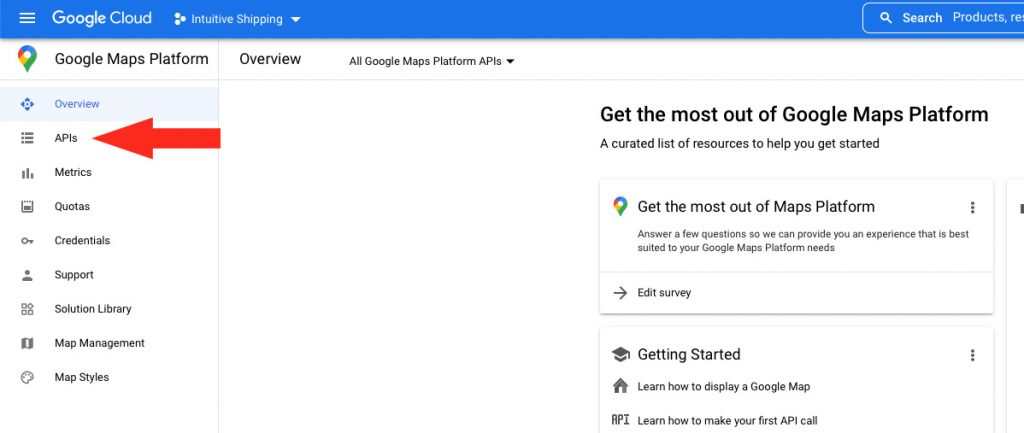Click the Overview sidebar icon

point(27,104)
